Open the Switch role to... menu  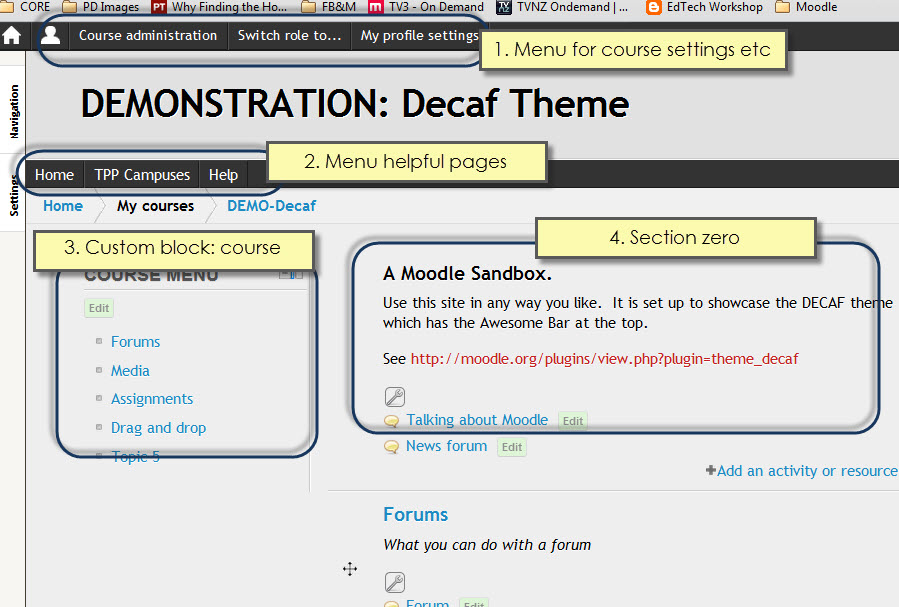click(x=290, y=36)
